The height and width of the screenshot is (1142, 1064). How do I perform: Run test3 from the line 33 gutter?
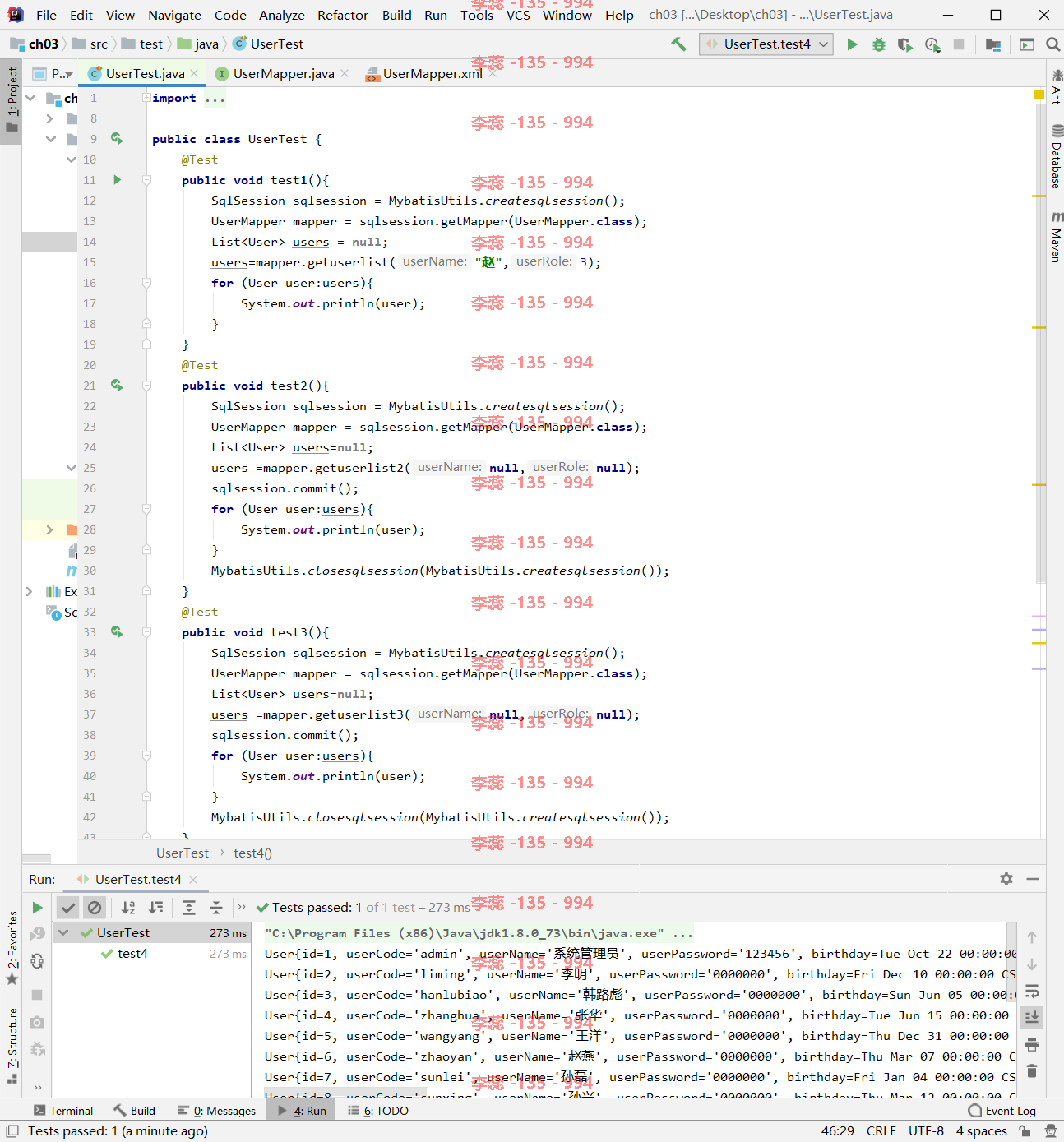[x=117, y=632]
